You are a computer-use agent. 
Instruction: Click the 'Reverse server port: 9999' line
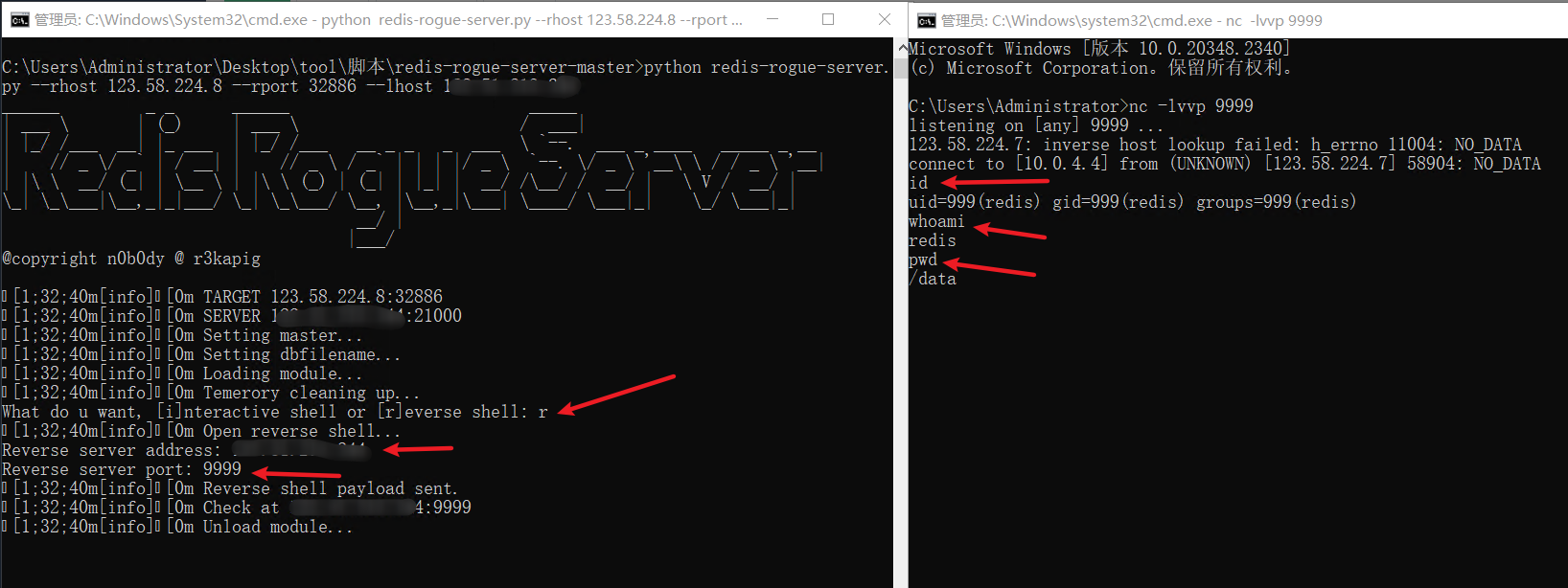(x=122, y=469)
